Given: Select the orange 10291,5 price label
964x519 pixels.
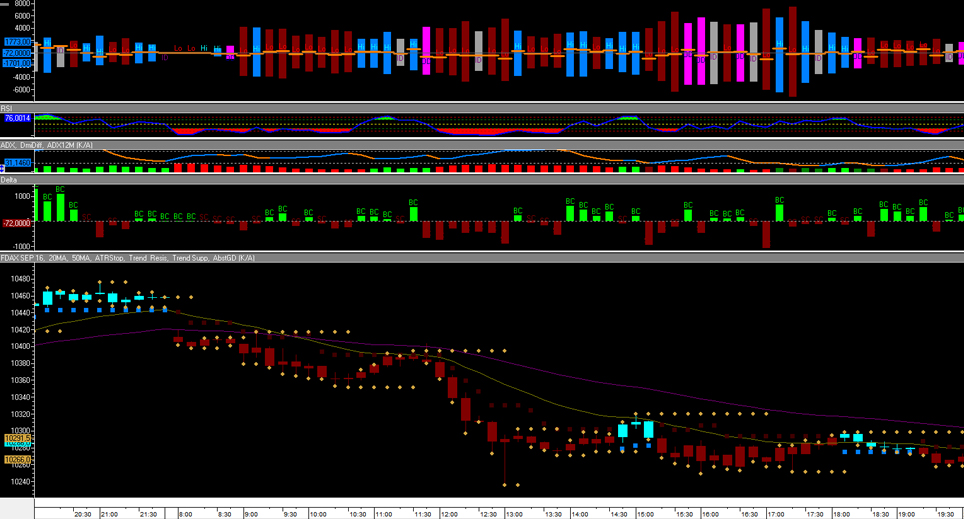Looking at the screenshot, I should click(x=17, y=438).
